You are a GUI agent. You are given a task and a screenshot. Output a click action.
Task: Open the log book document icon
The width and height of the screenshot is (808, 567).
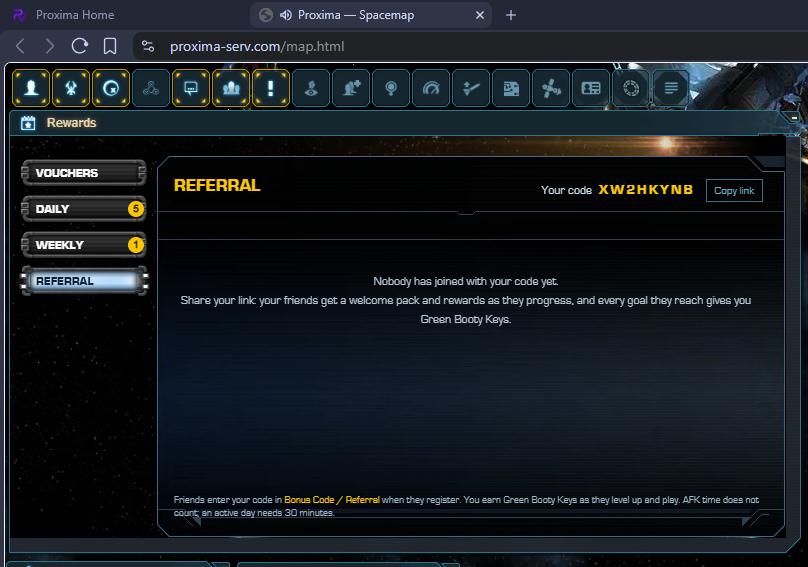click(511, 88)
